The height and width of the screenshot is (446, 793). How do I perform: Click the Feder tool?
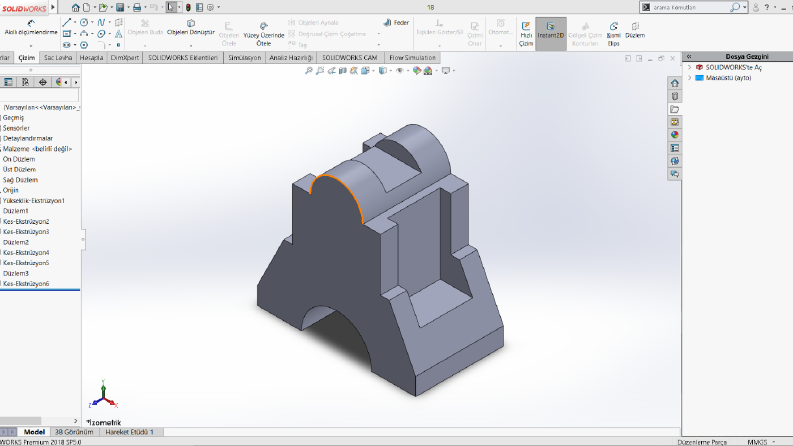click(x=396, y=22)
